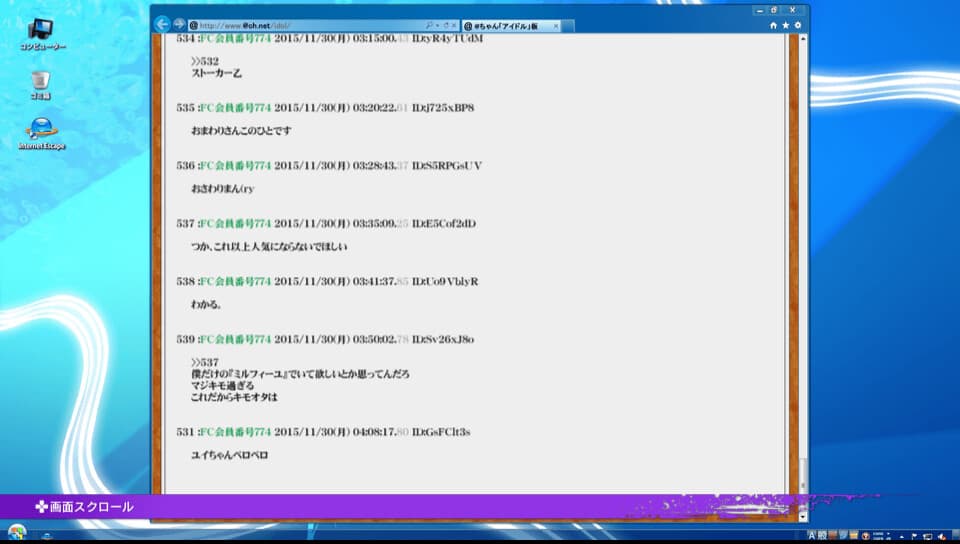This screenshot has width=960, height=544.
Task: Click the volume icon in system tray
Action: coord(941,536)
